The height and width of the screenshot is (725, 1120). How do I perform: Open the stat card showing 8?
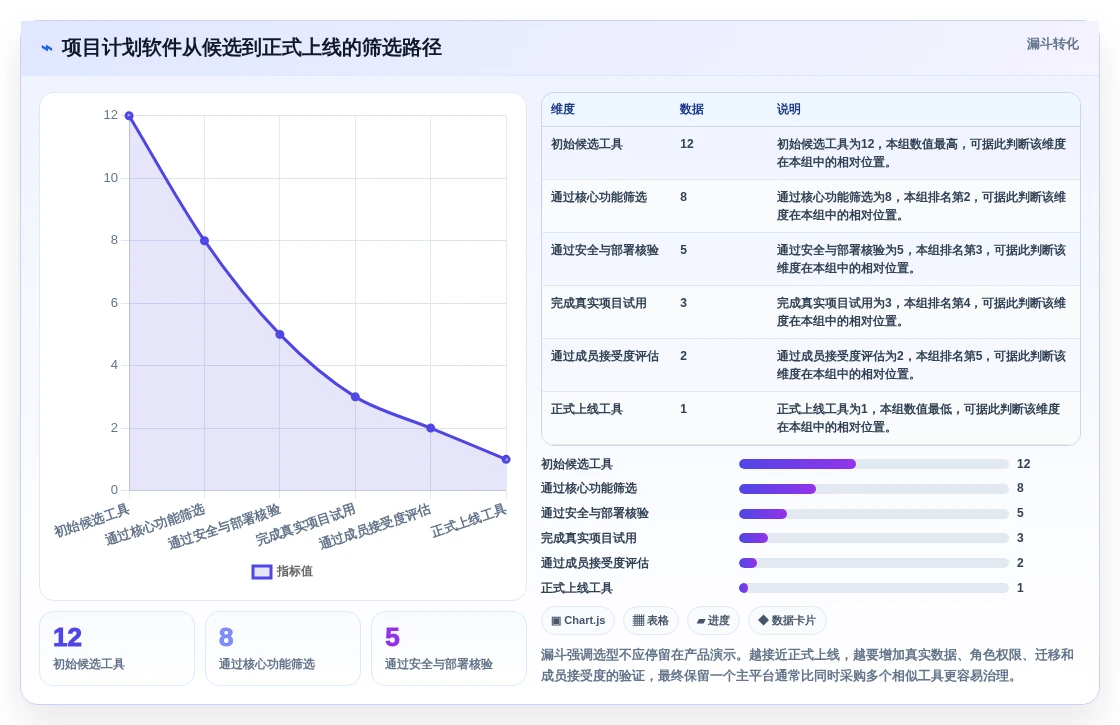(283, 649)
